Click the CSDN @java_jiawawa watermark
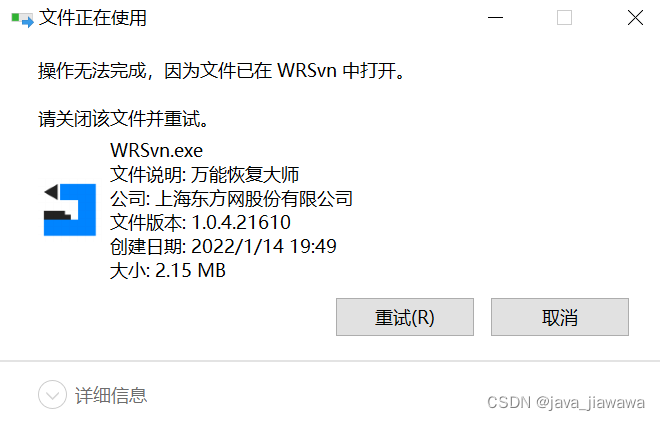This screenshot has width=660, height=421. pos(566,402)
